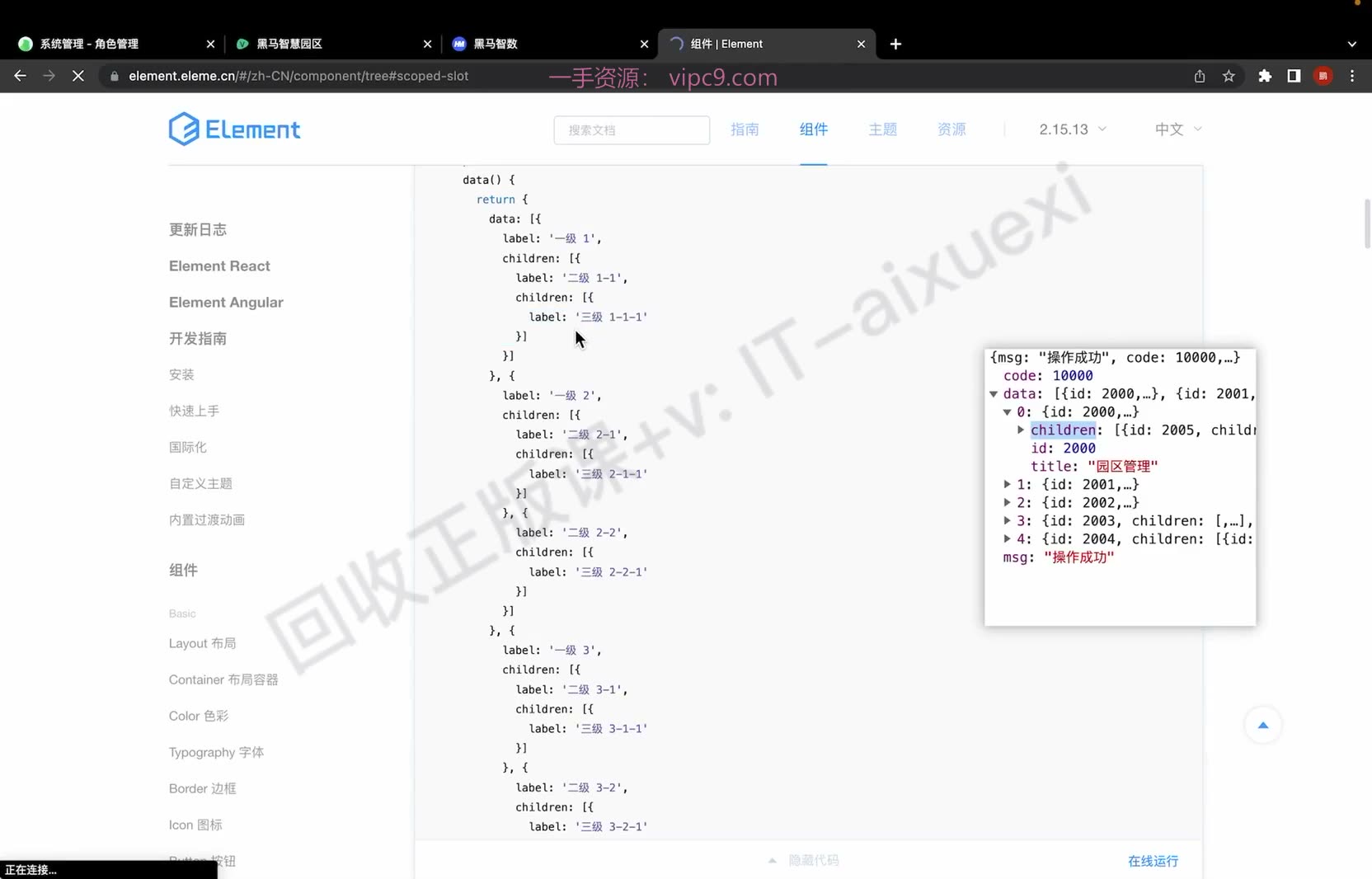The image size is (1372, 879).
Task: Expand entry 4: {id: 2004}
Action: point(1008,539)
